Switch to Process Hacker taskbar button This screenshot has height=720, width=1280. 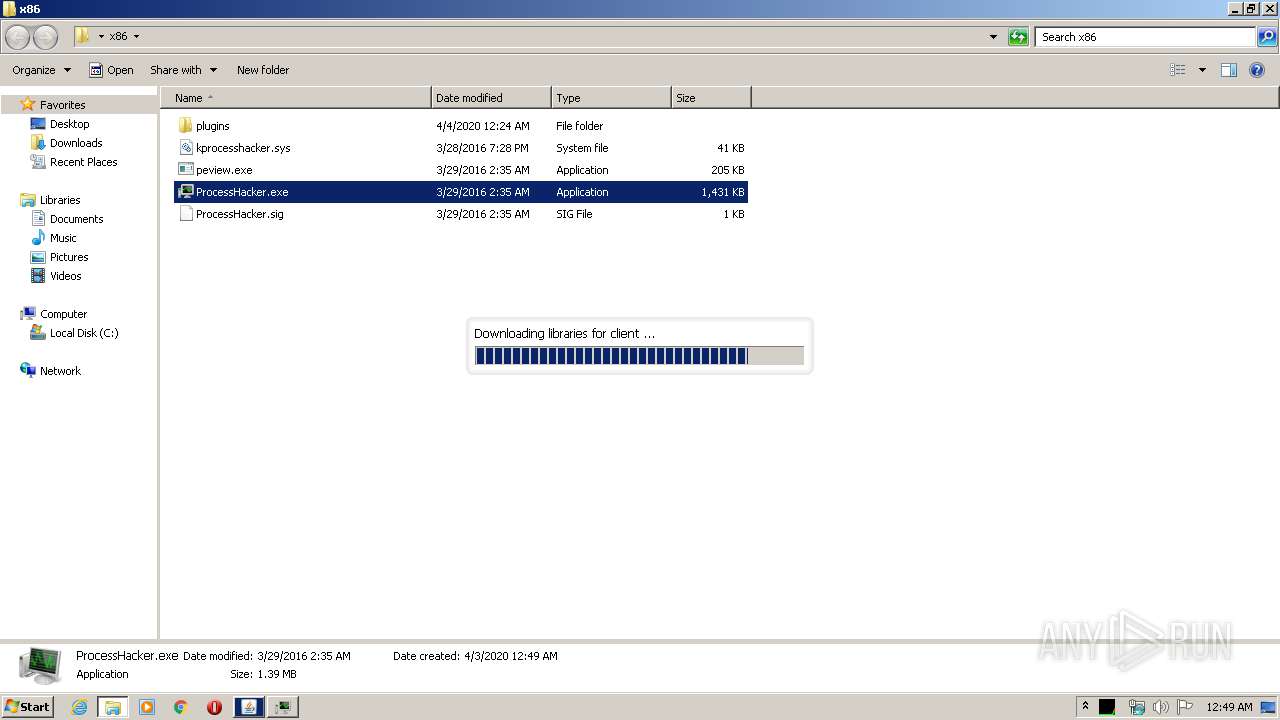pyautogui.click(x=283, y=707)
